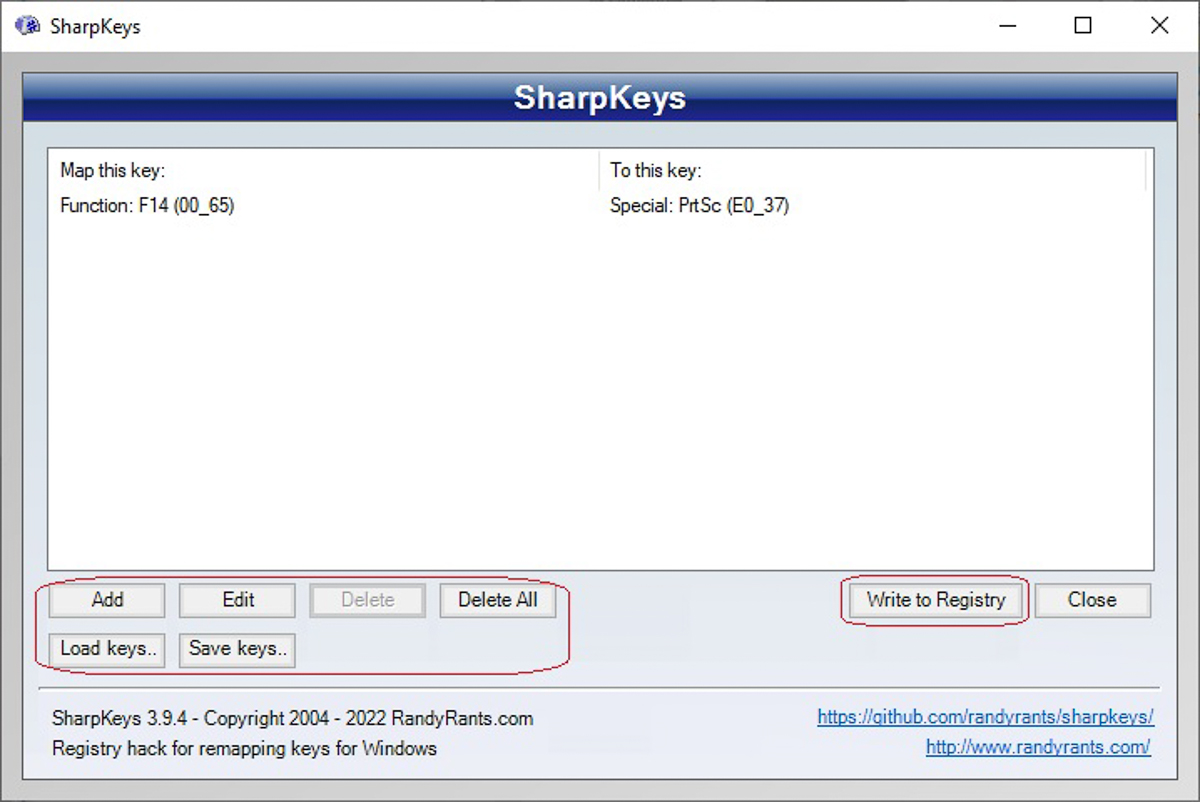Open the github.com/randyrants/sharpkeys link
Viewport: 1200px width, 802px height.
click(x=985, y=717)
